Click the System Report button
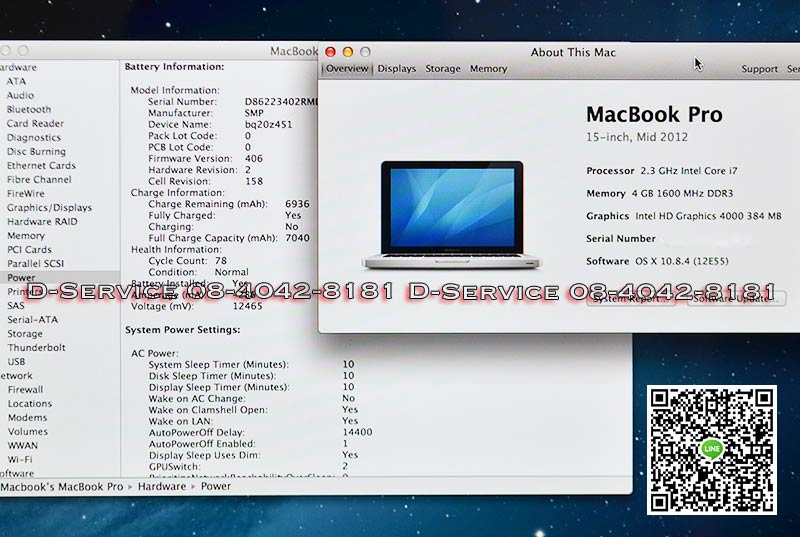 (631, 299)
